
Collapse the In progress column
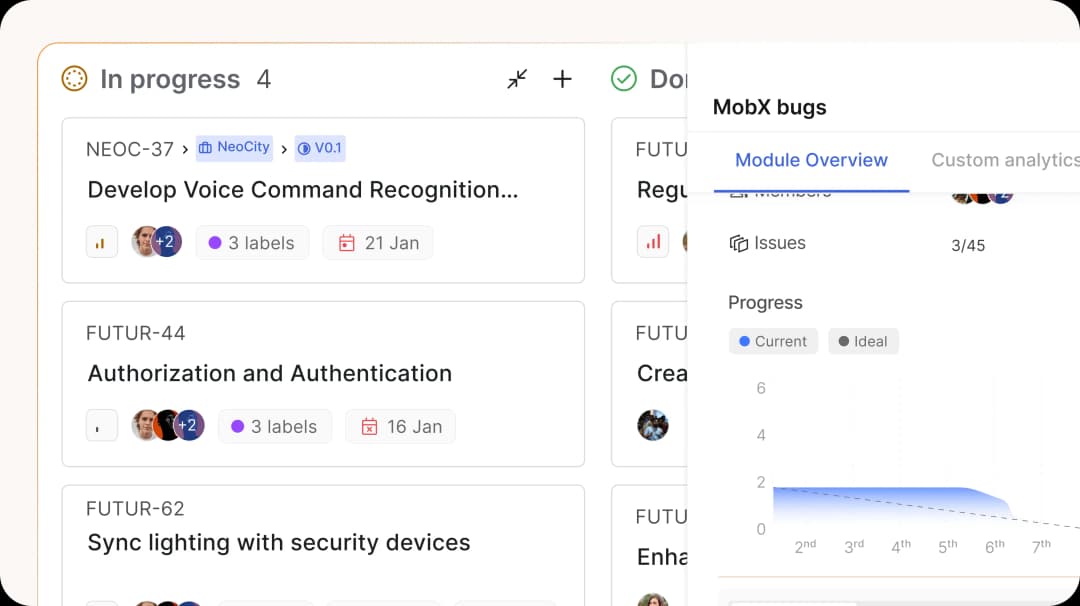pos(517,78)
